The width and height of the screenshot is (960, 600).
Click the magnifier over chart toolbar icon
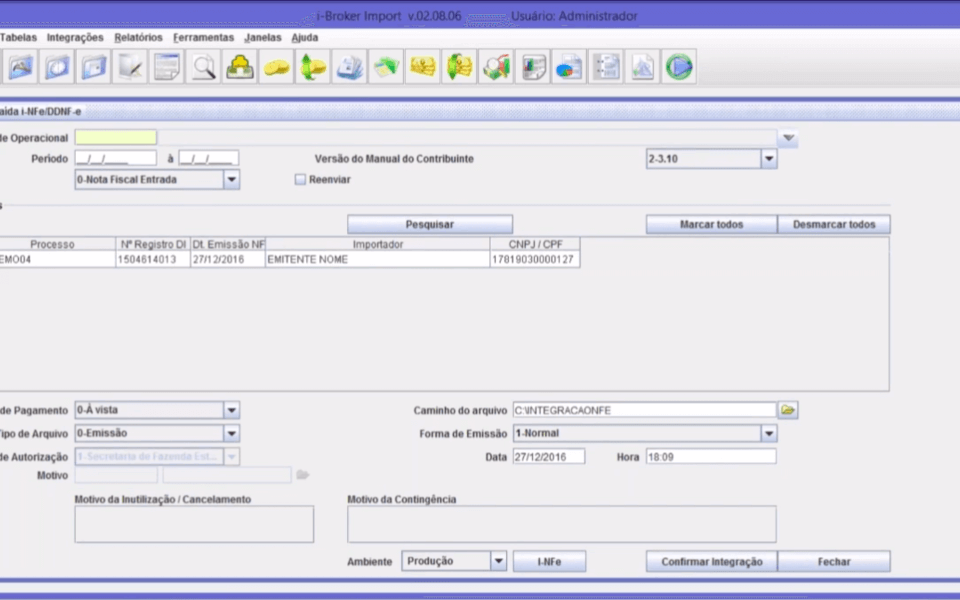pos(496,66)
